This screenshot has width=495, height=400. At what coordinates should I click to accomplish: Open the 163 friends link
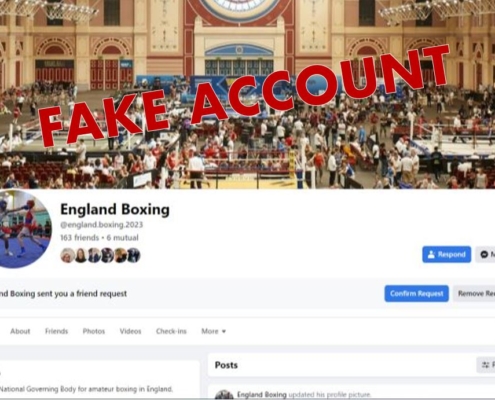(79, 238)
